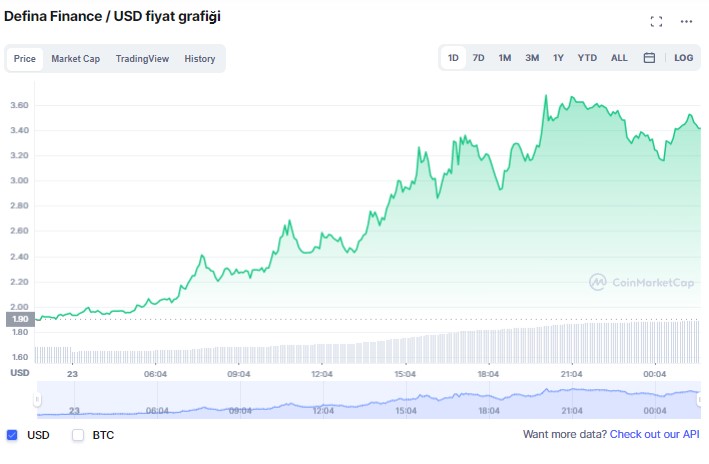The image size is (709, 464).
Task: Select the ALL time range
Action: click(619, 58)
